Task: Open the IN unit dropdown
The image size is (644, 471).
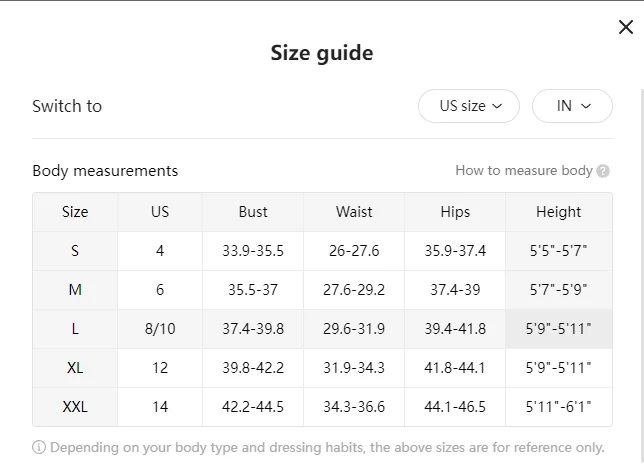Action: (x=572, y=106)
